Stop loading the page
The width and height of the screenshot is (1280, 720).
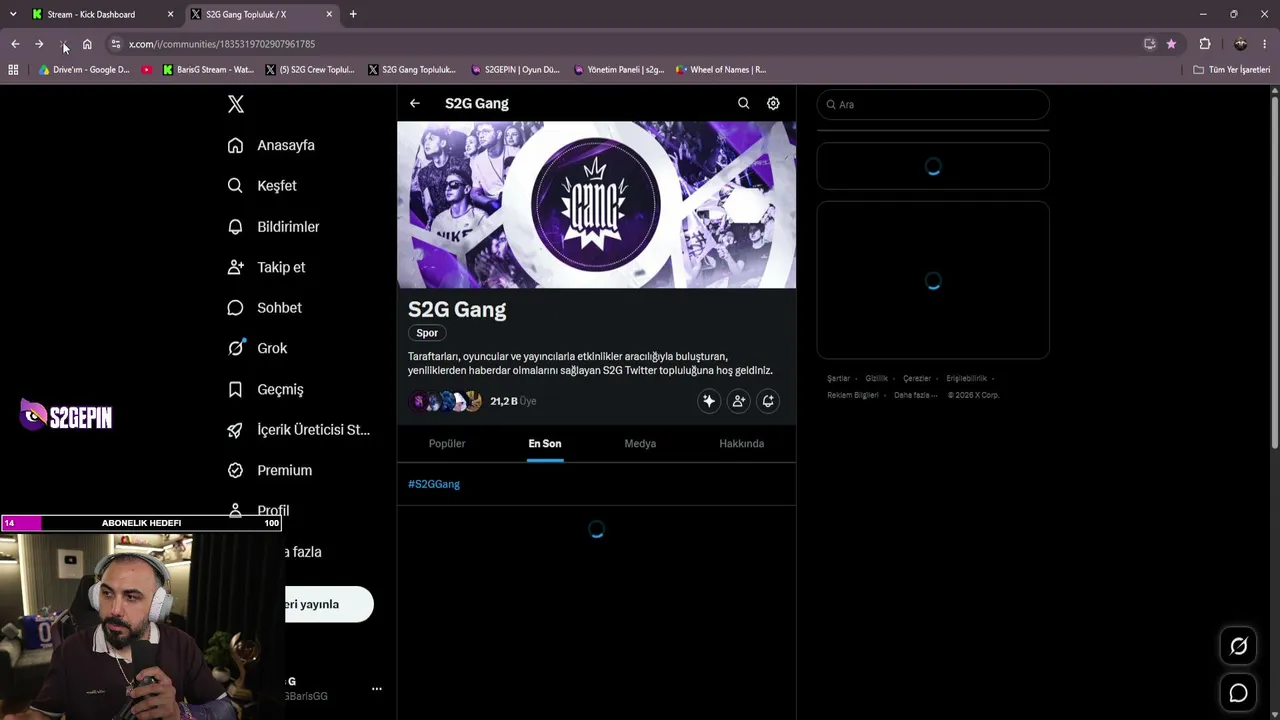click(x=63, y=44)
